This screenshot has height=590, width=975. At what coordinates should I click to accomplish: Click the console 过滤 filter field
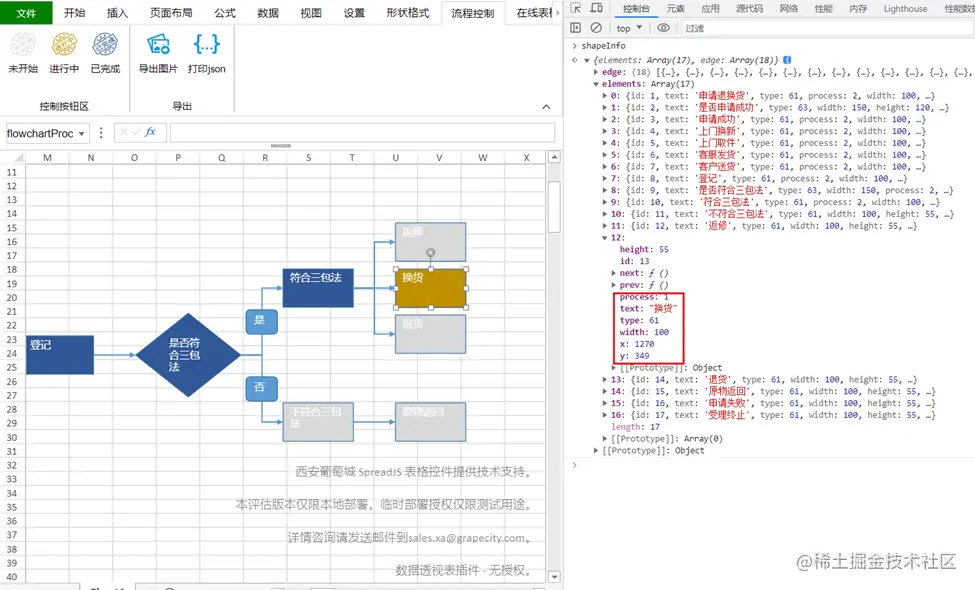tap(826, 28)
